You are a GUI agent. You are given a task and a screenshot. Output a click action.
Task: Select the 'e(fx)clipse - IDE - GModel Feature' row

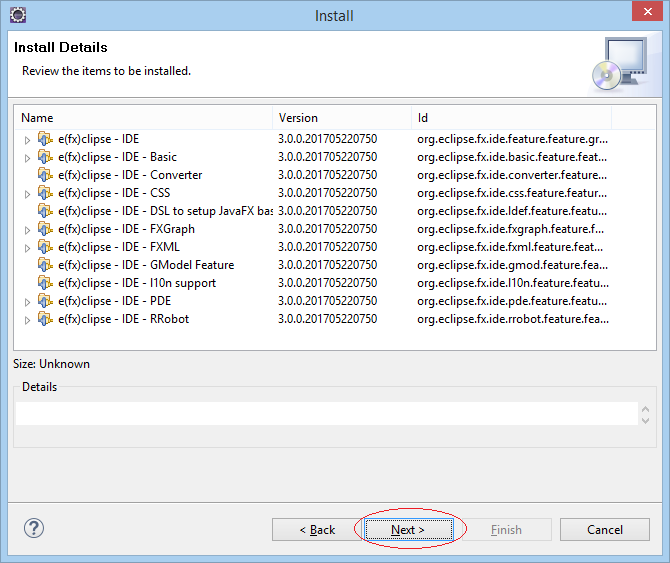(x=146, y=265)
